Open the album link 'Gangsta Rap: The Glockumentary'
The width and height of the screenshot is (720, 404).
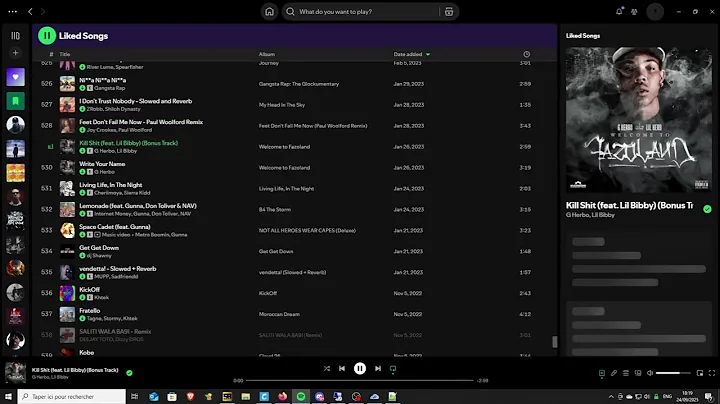pyautogui.click(x=298, y=84)
